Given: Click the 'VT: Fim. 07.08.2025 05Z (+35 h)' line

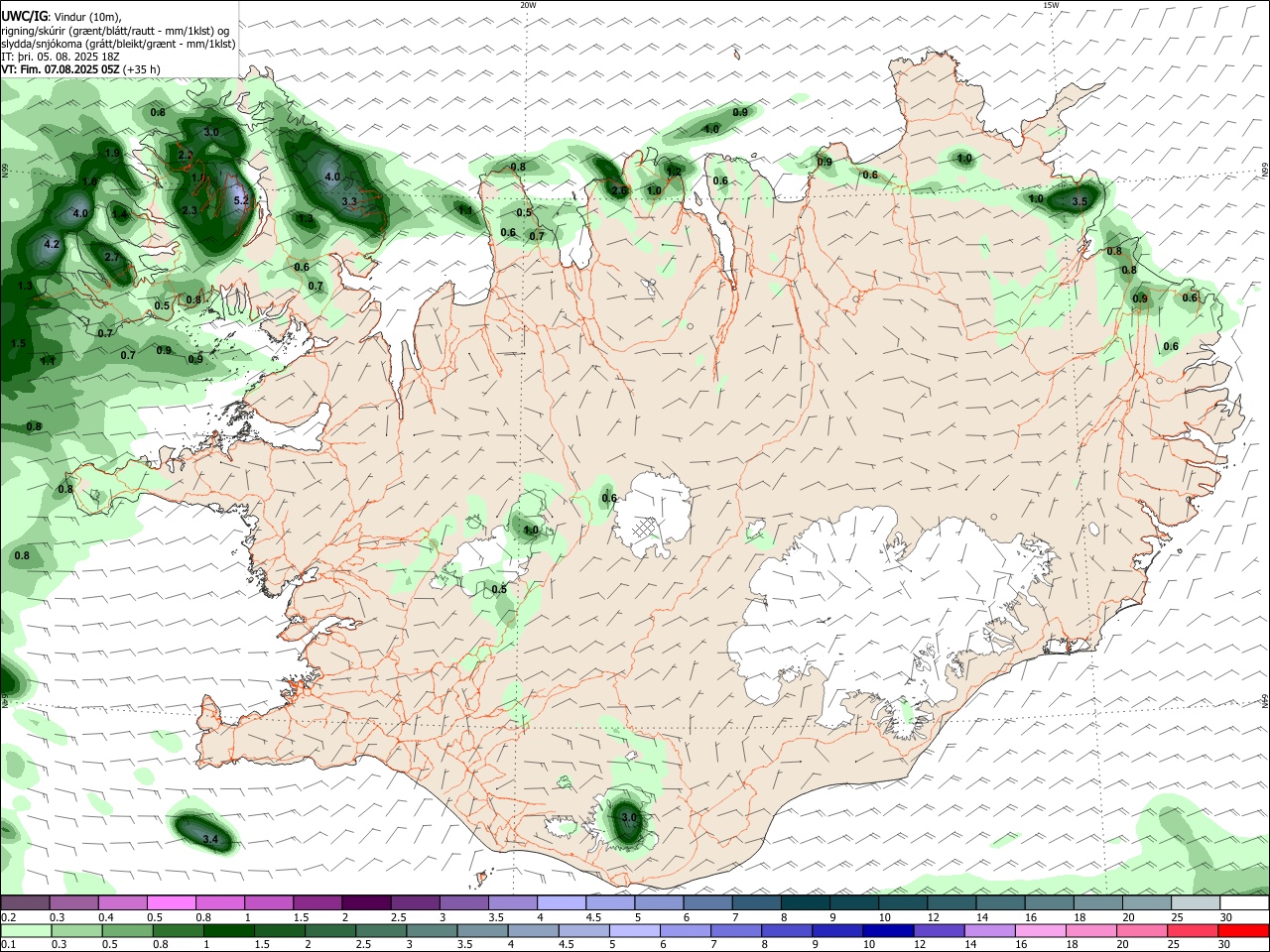Looking at the screenshot, I should click(x=80, y=69).
